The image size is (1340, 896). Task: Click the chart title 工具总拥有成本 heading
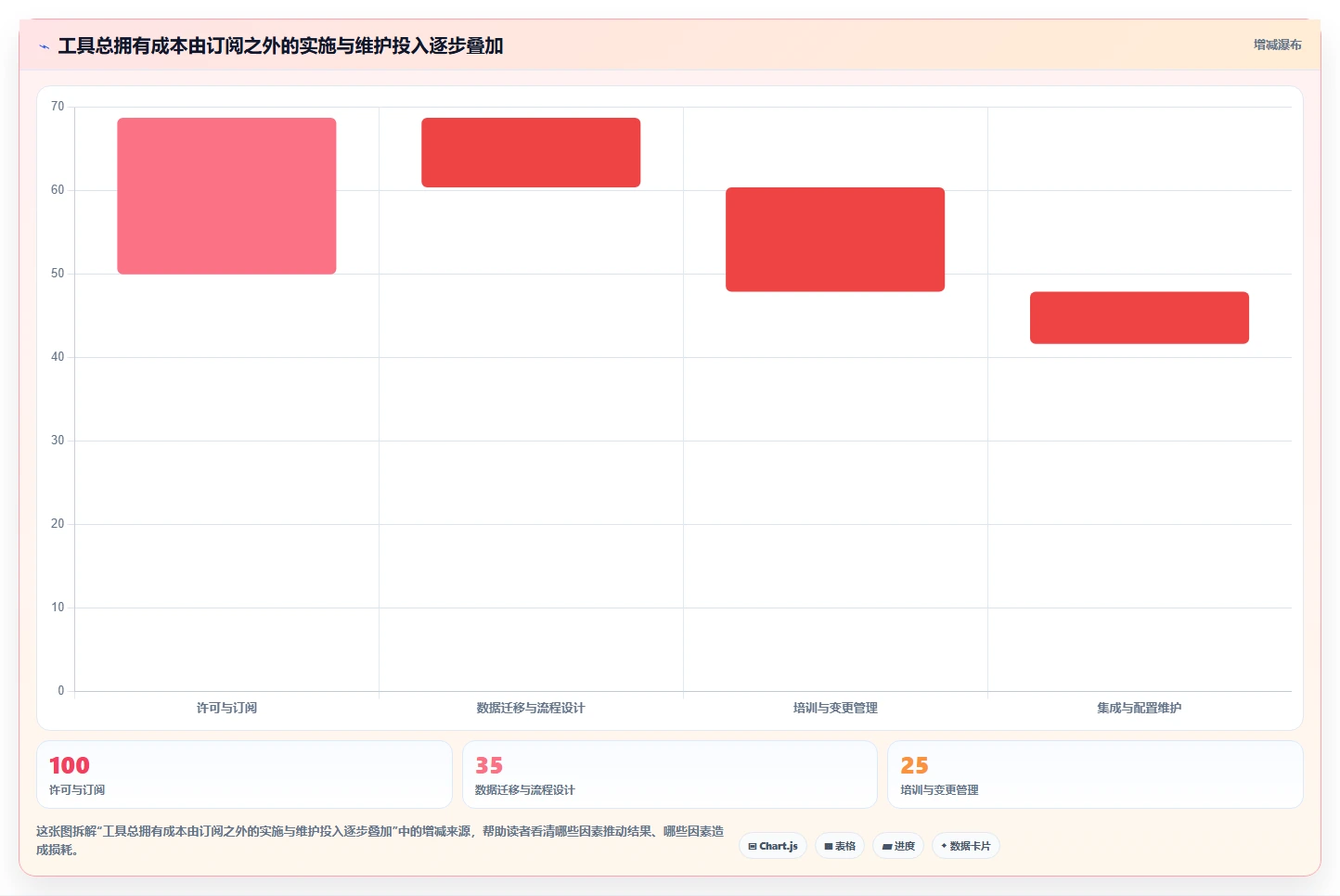[x=280, y=45]
